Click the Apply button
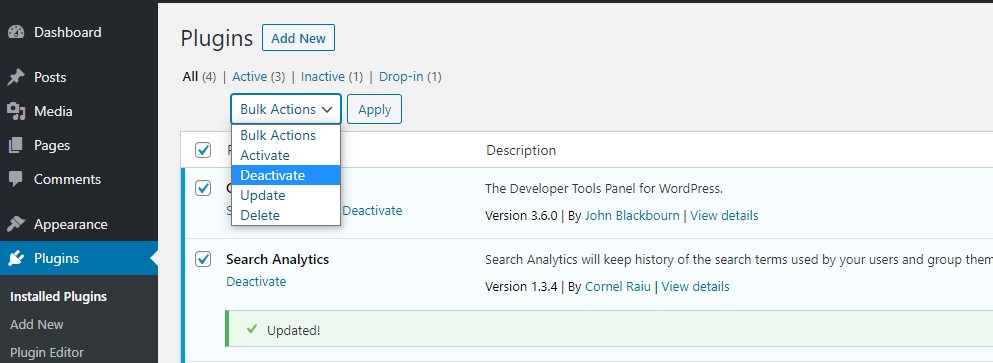Viewport: 993px width, 363px height. (x=374, y=109)
